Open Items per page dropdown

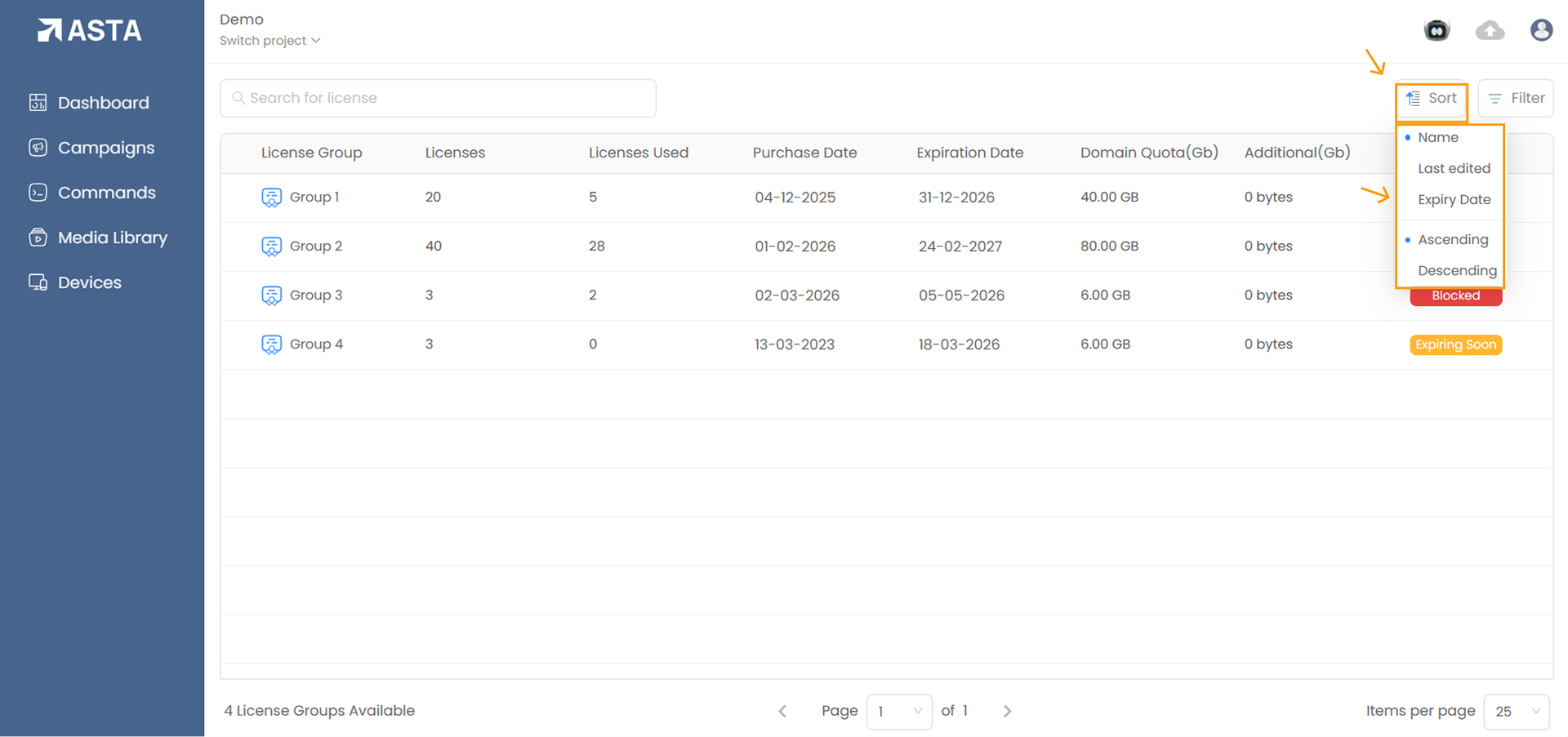tap(1517, 712)
